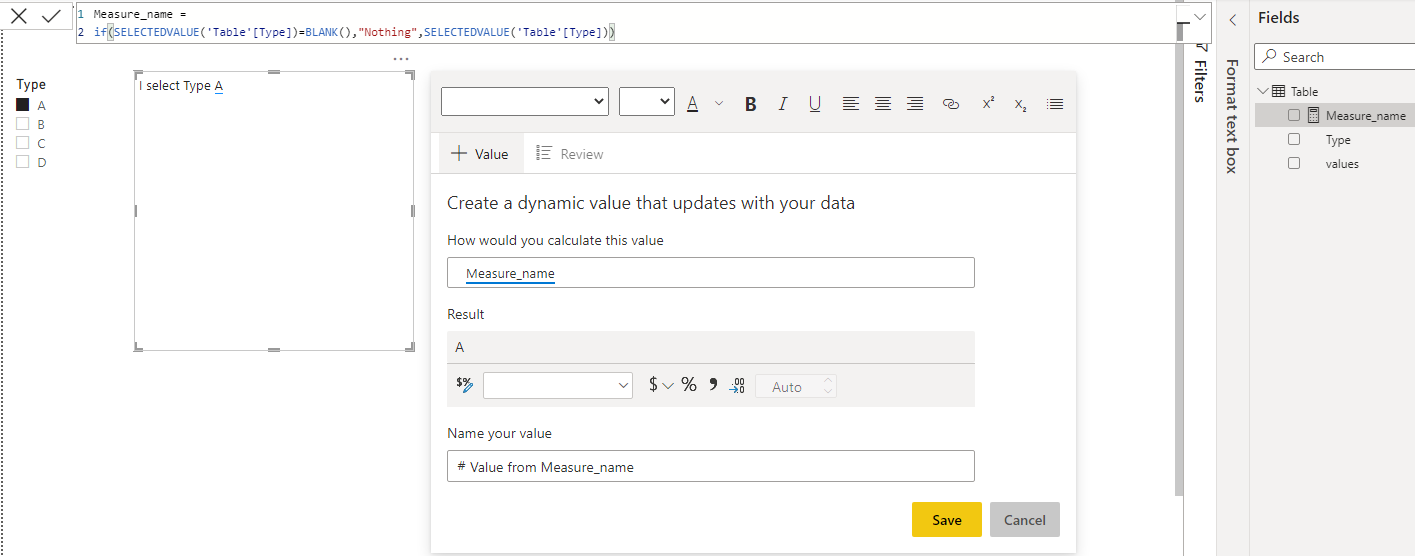The height and width of the screenshot is (556, 1415).
Task: Expand the formula bar with the chevron
Action: (x=1200, y=17)
